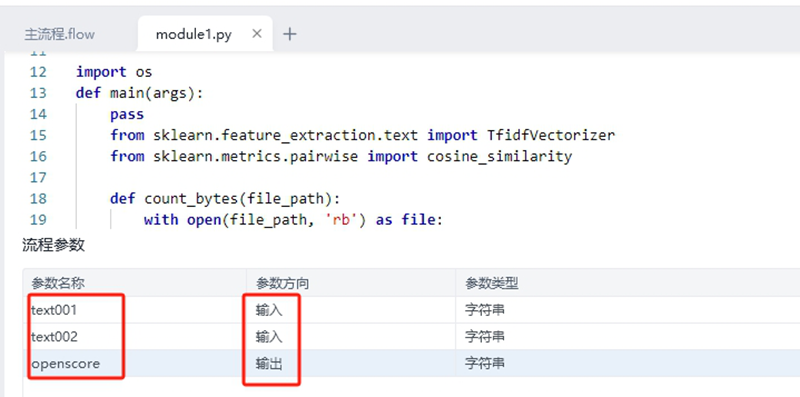The width and height of the screenshot is (800, 397).
Task: Click 输出 direction cell for openscore
Action: tap(352, 364)
